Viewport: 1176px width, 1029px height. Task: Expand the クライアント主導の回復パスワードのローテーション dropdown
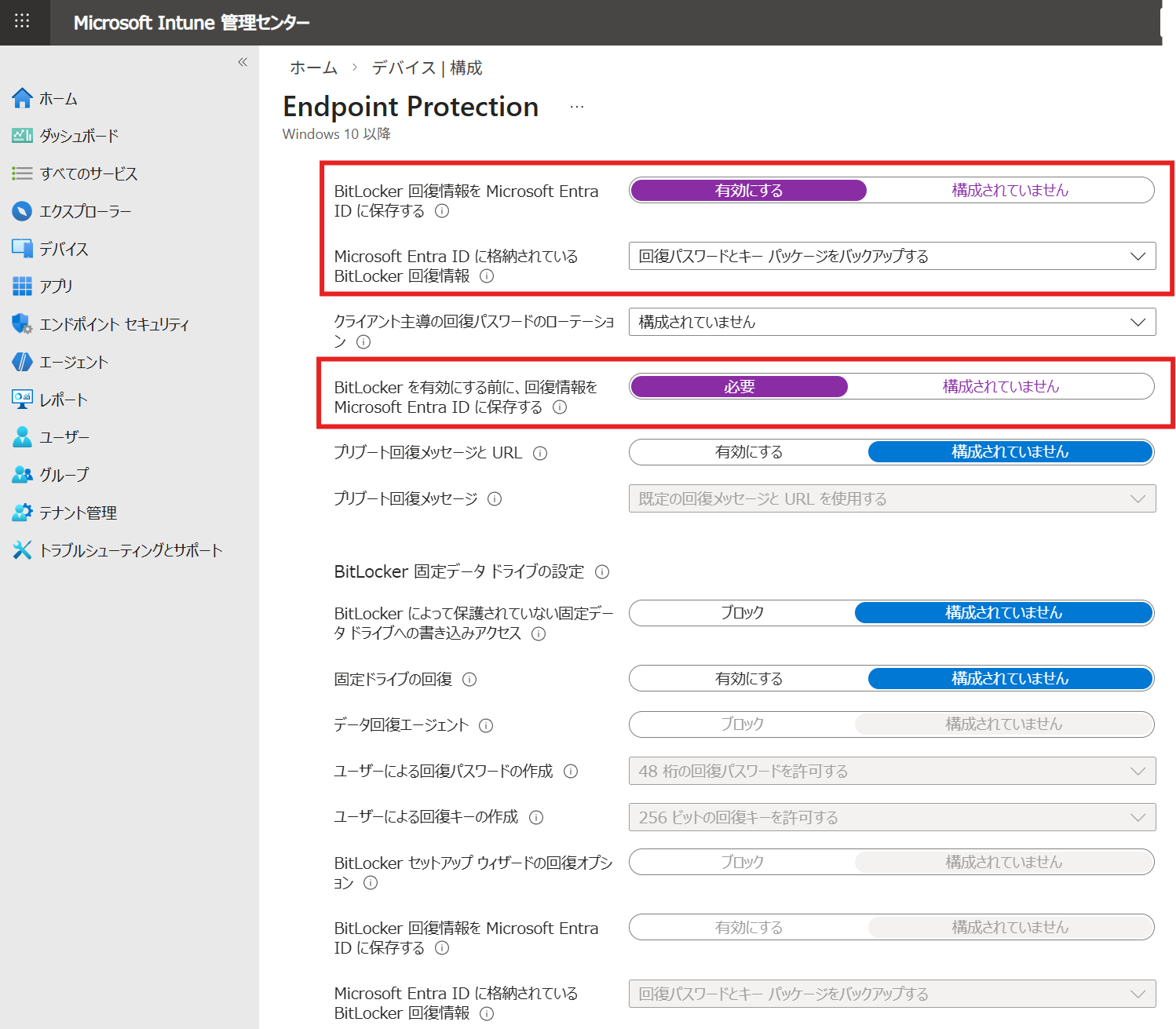click(892, 322)
